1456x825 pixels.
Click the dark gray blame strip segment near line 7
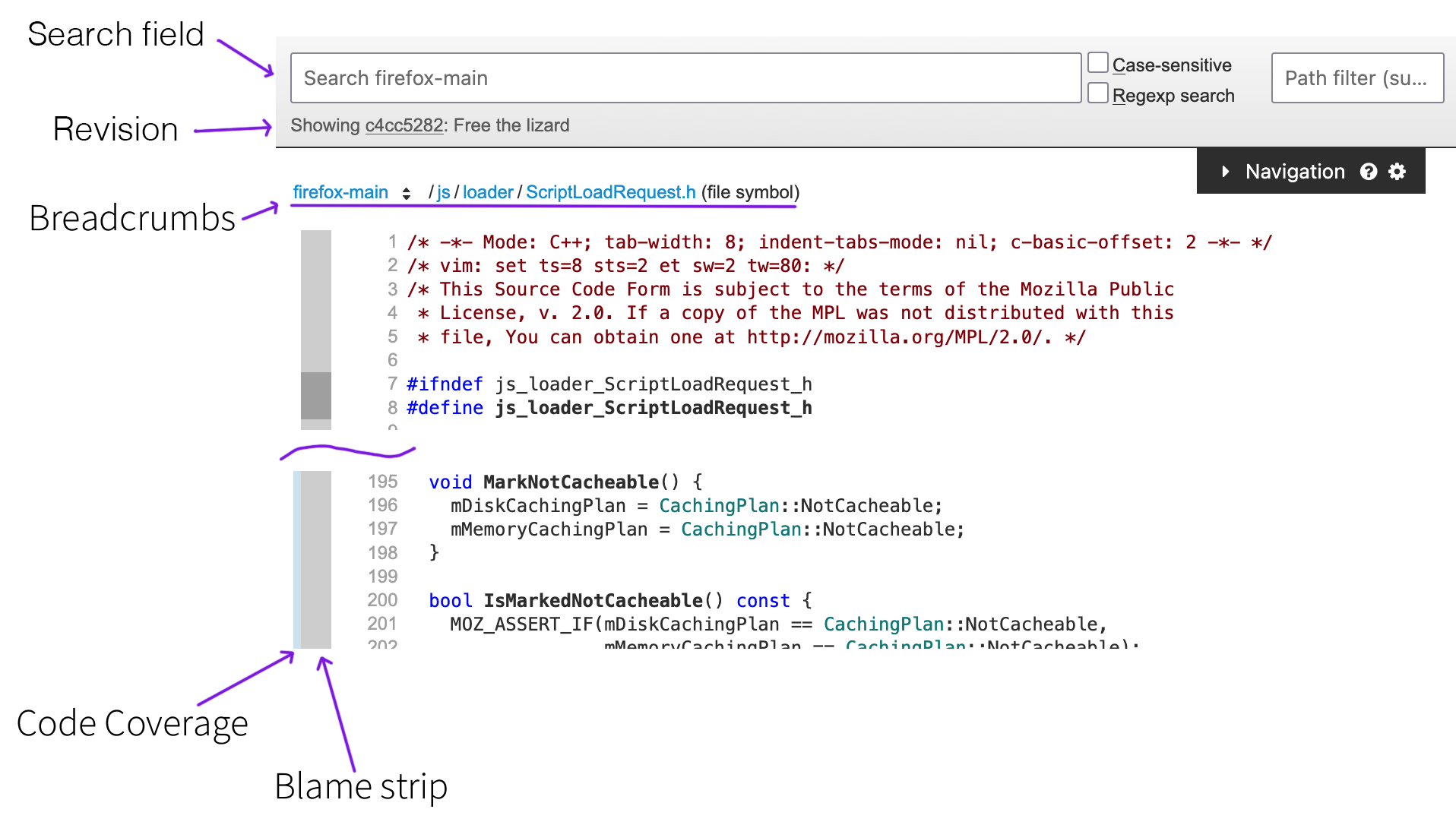[x=316, y=395]
